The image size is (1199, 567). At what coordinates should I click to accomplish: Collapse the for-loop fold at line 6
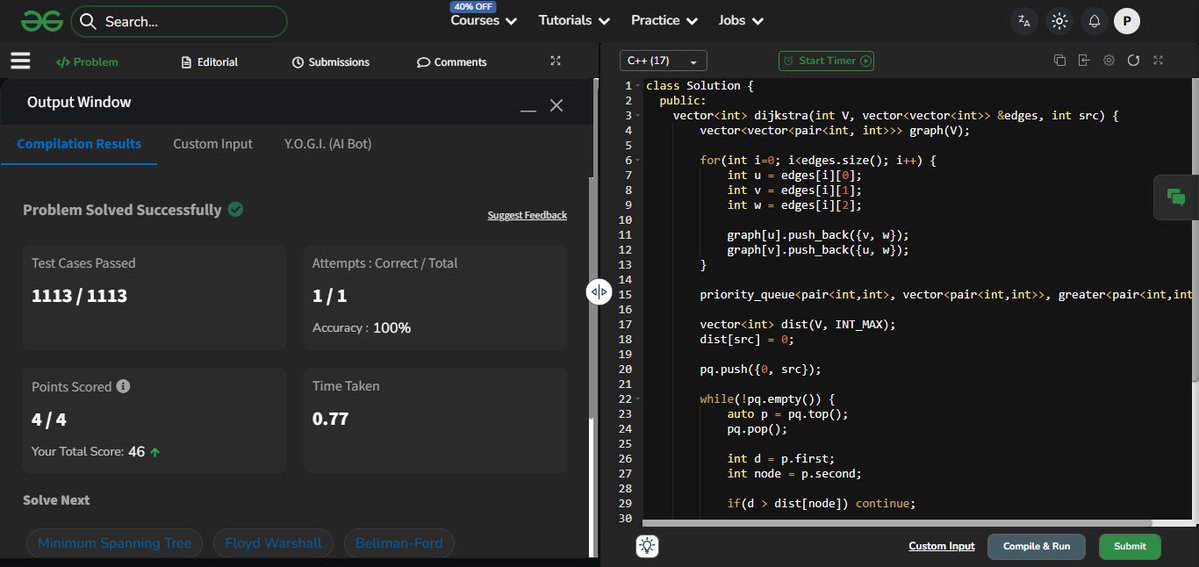point(638,161)
